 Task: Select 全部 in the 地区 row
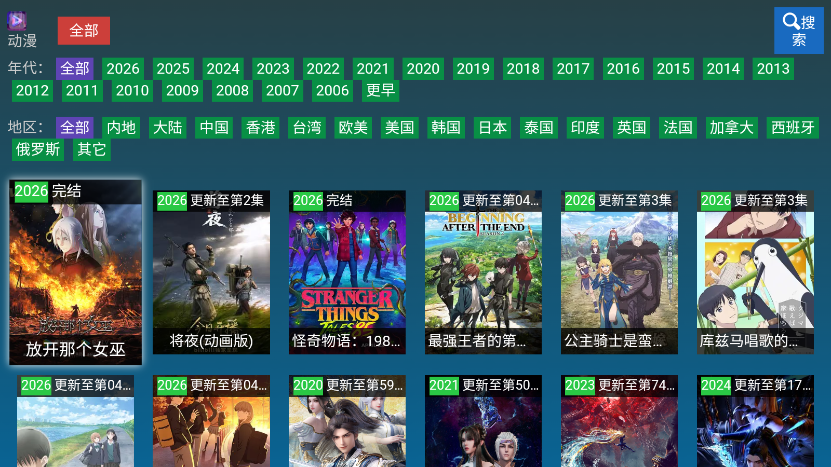click(75, 128)
